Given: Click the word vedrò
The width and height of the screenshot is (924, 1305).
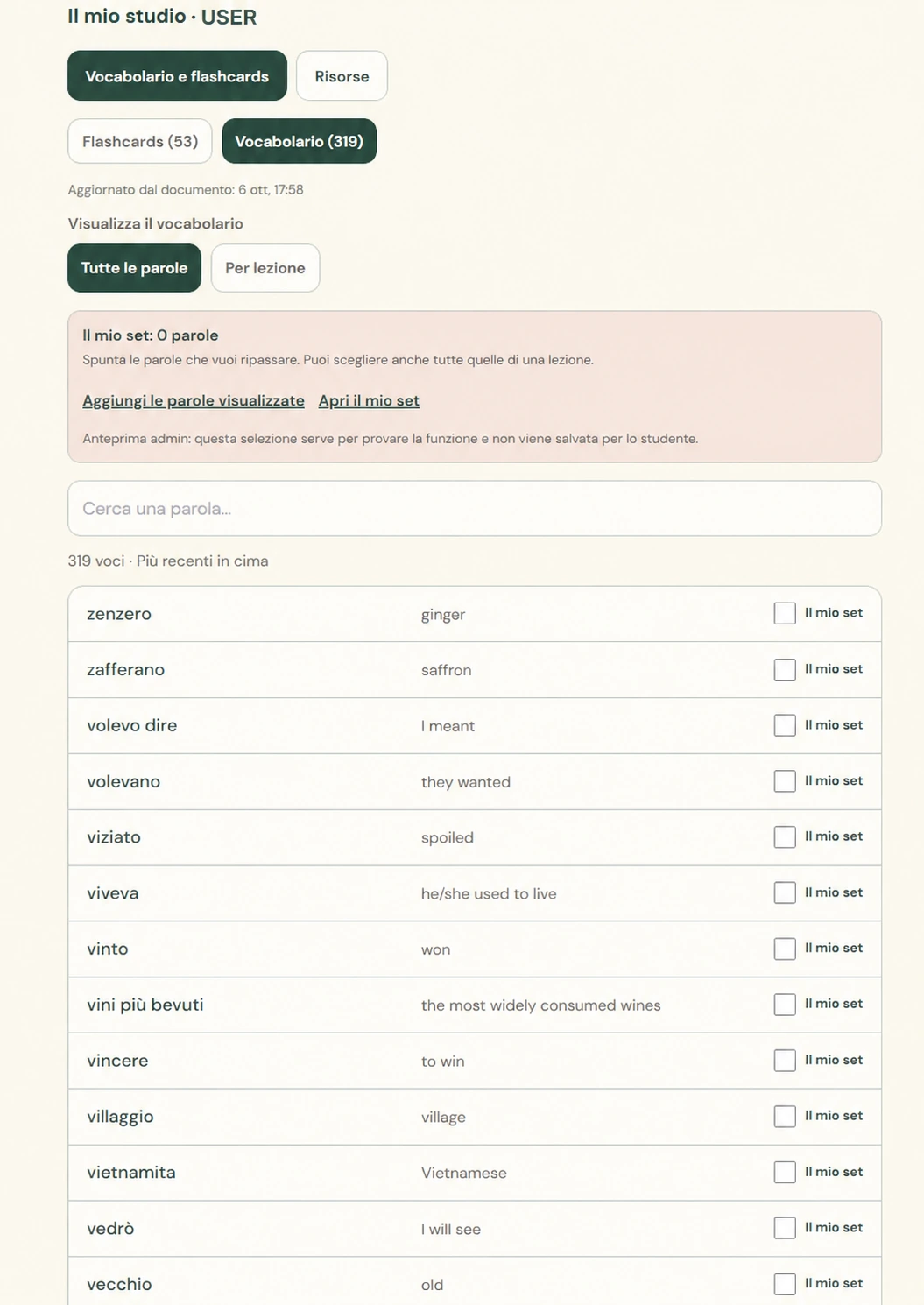Looking at the screenshot, I should point(110,1228).
